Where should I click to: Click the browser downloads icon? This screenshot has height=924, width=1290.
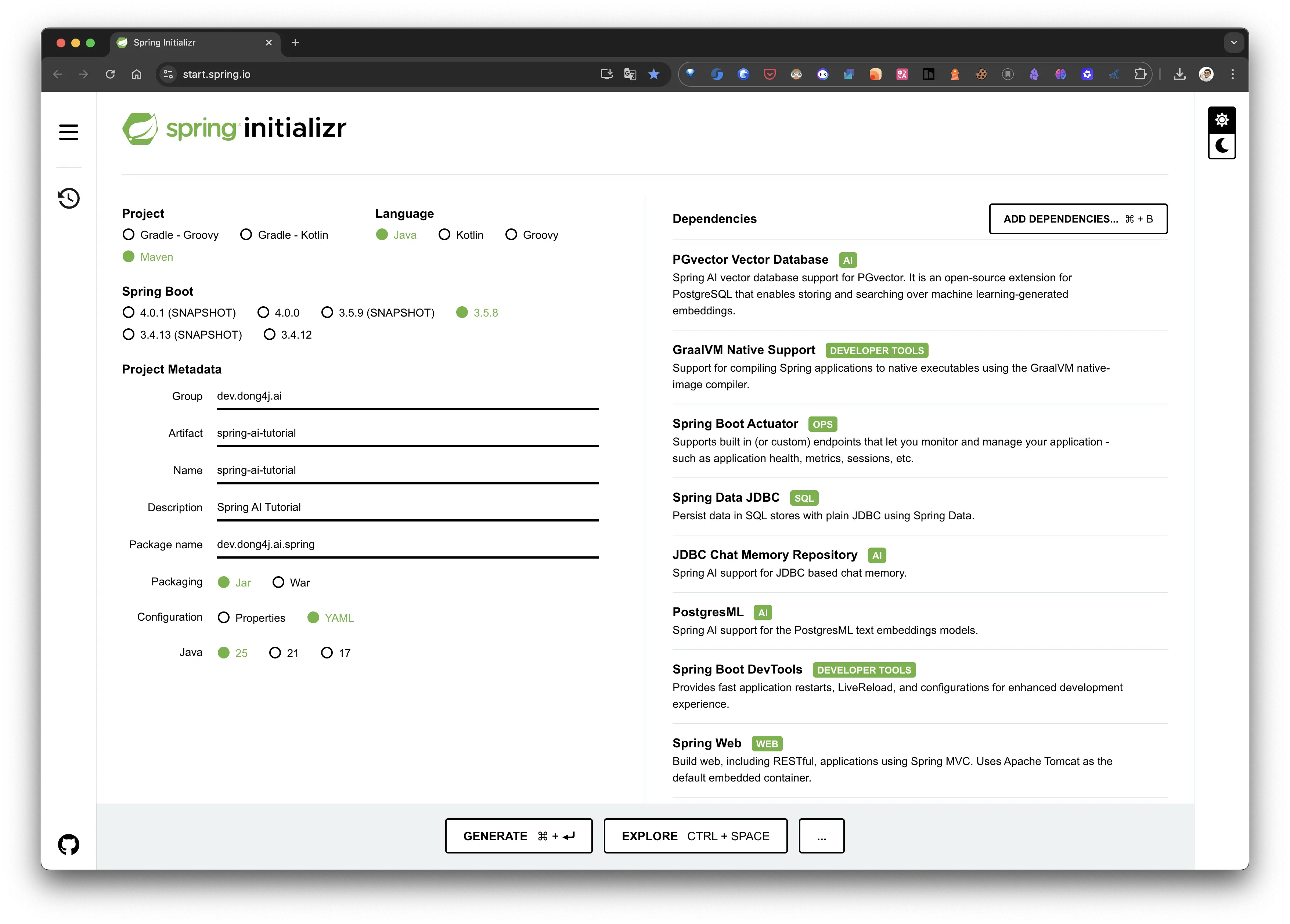pos(1180,74)
